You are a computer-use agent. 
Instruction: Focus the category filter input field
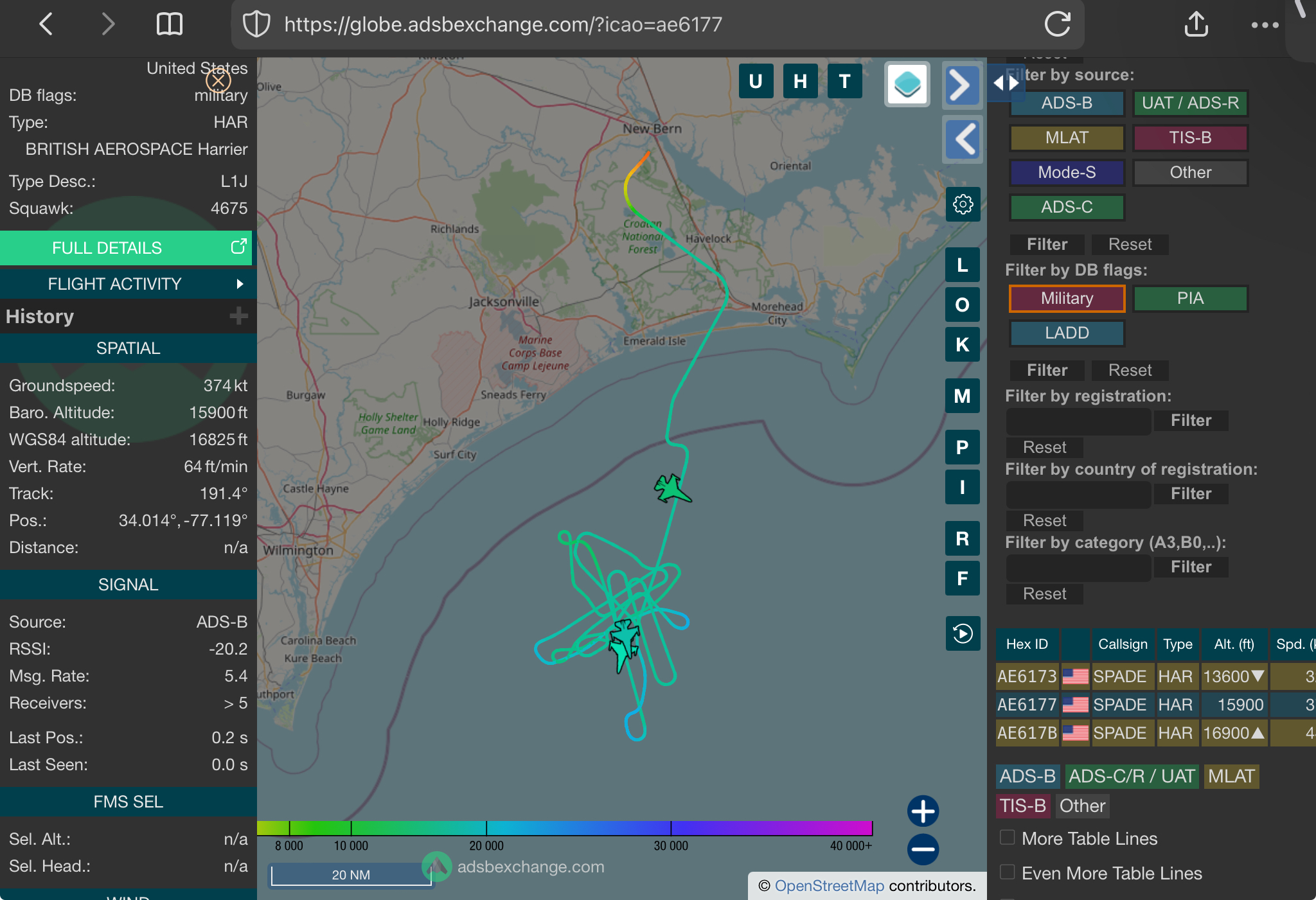coord(1078,567)
